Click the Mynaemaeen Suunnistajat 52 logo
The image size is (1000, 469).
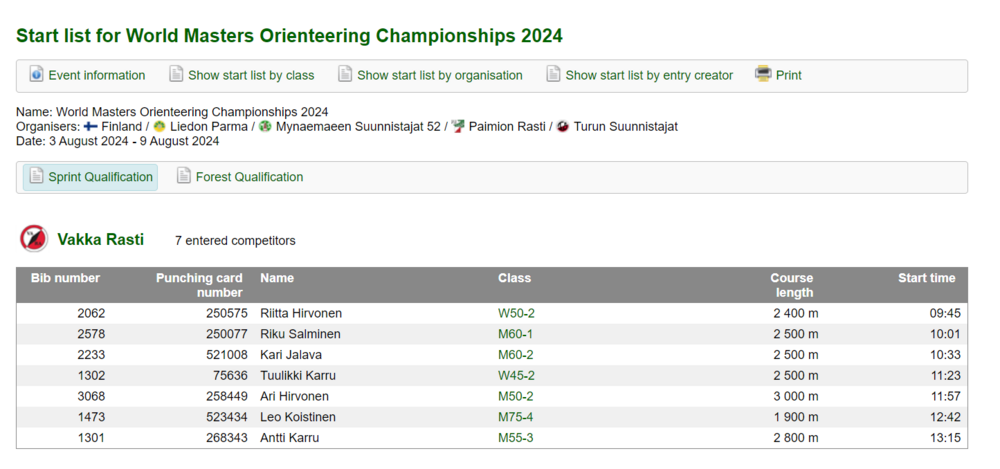point(265,127)
